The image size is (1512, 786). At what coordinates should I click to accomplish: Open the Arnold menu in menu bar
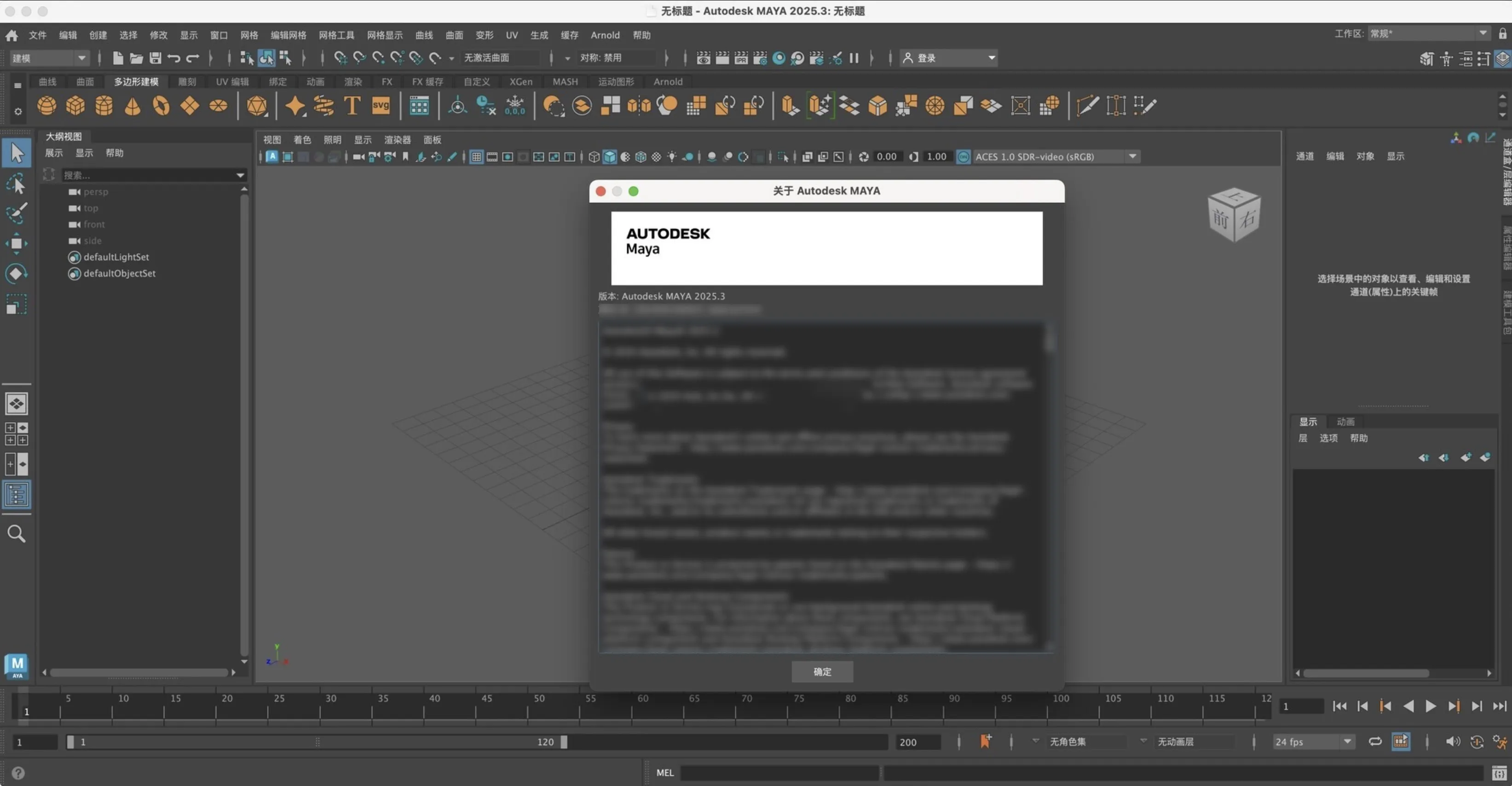click(605, 35)
